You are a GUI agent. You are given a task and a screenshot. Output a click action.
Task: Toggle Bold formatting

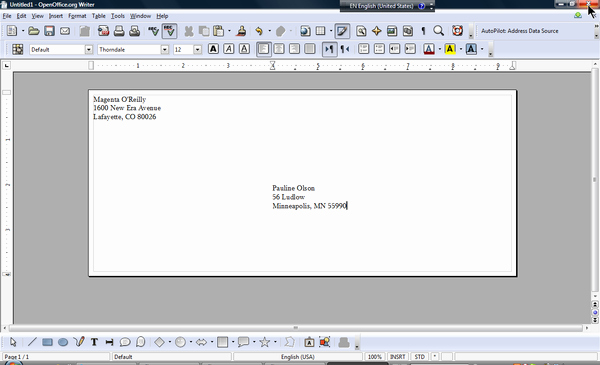click(x=214, y=49)
